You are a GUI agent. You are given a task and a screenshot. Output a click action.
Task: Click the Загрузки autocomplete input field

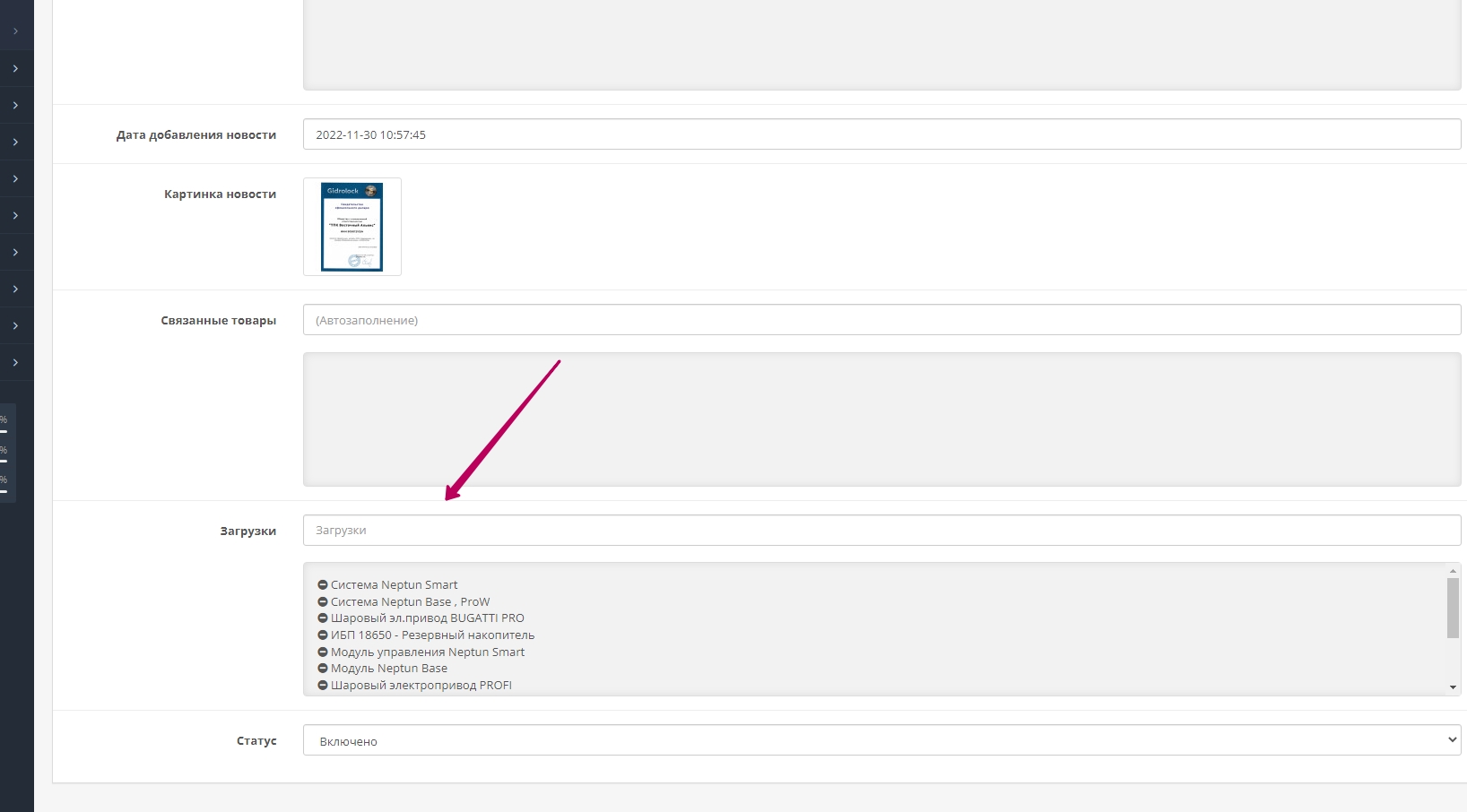[x=881, y=531]
